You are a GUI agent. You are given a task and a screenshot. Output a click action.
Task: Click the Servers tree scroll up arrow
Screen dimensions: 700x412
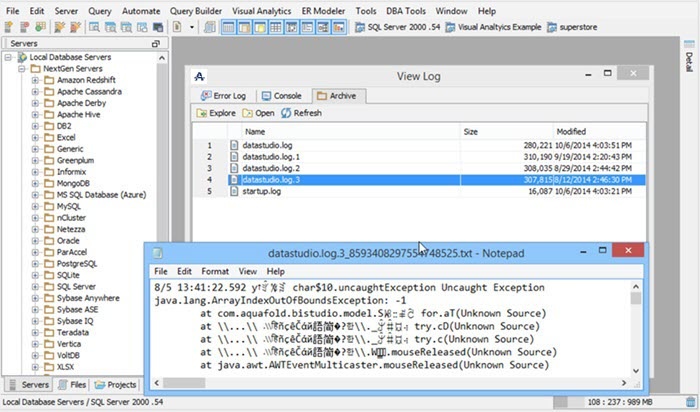(x=162, y=58)
